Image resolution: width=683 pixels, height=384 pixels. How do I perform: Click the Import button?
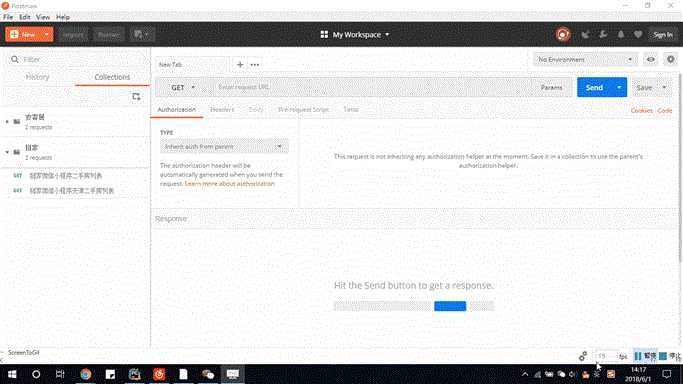[73, 35]
